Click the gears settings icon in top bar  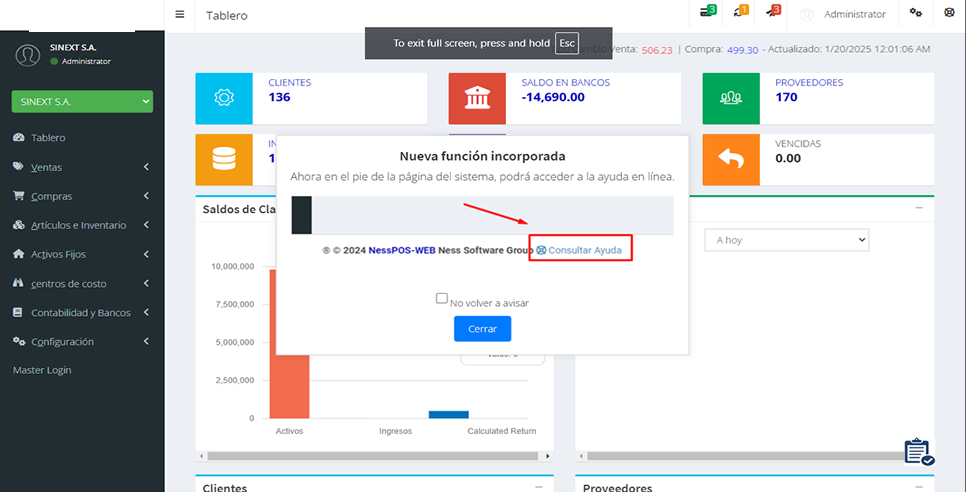(x=916, y=14)
